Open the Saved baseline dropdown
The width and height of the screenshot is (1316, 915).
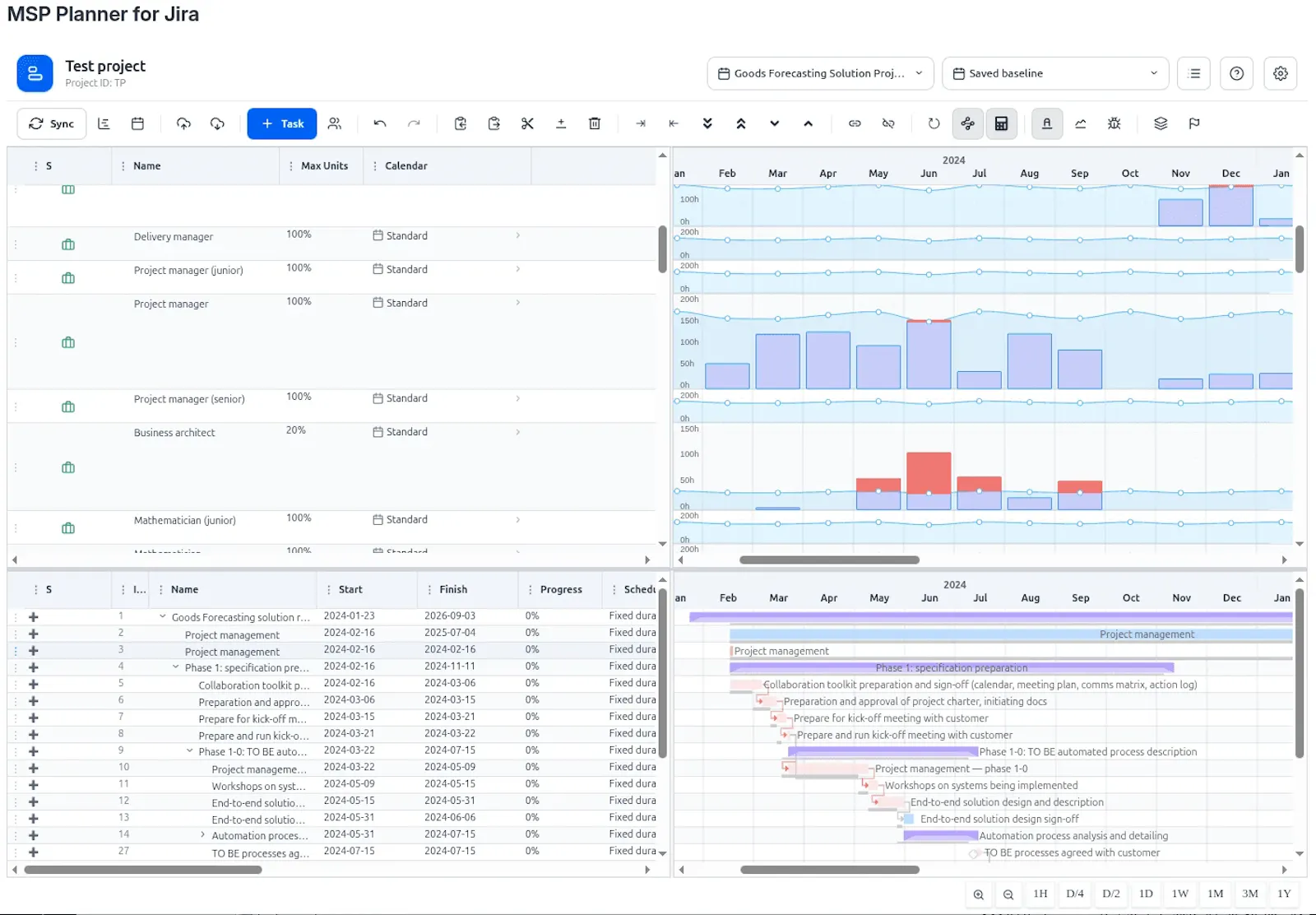click(1055, 73)
